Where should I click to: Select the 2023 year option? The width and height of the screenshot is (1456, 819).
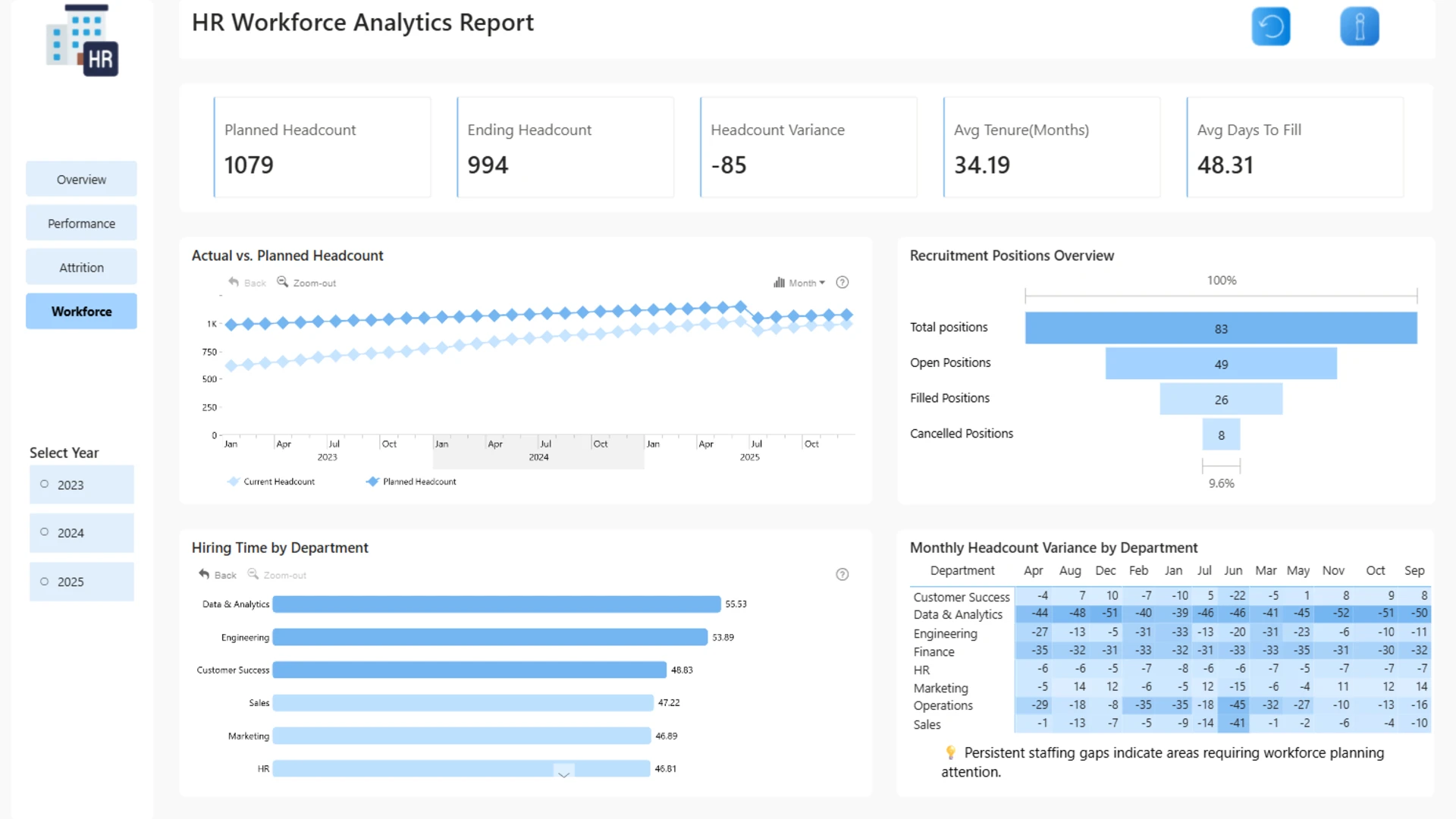pyautogui.click(x=82, y=485)
